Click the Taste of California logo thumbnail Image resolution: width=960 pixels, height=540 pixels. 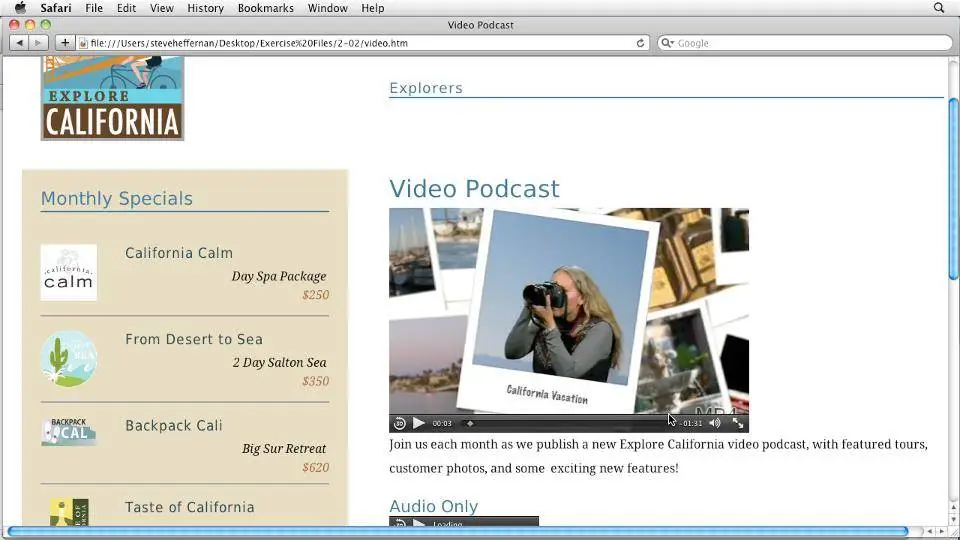69,512
